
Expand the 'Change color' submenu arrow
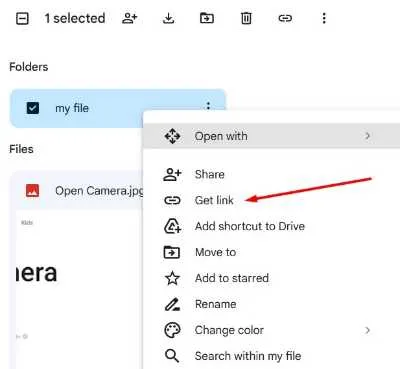[367, 330]
